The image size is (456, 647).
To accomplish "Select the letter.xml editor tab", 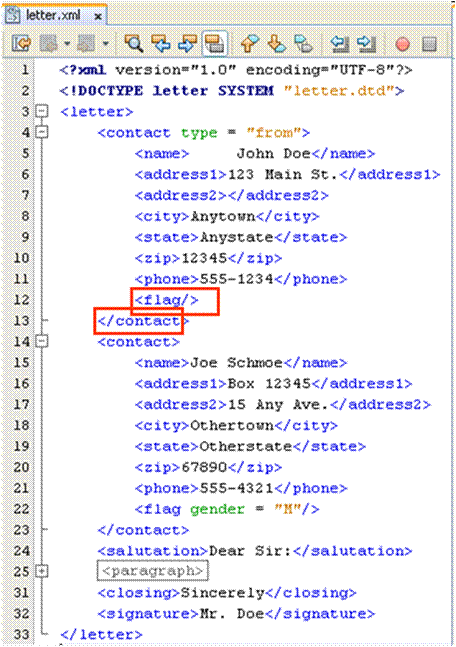I will pyautogui.click(x=53, y=15).
